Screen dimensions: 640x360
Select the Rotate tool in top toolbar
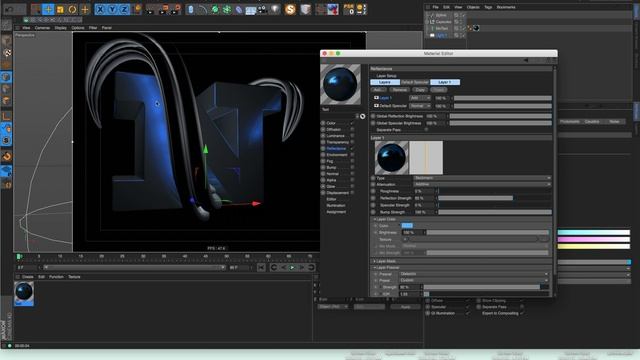(73, 9)
